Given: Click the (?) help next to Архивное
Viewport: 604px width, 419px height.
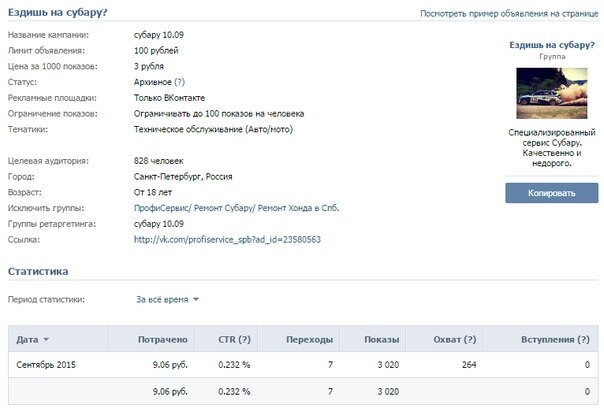Looking at the screenshot, I should [179, 82].
